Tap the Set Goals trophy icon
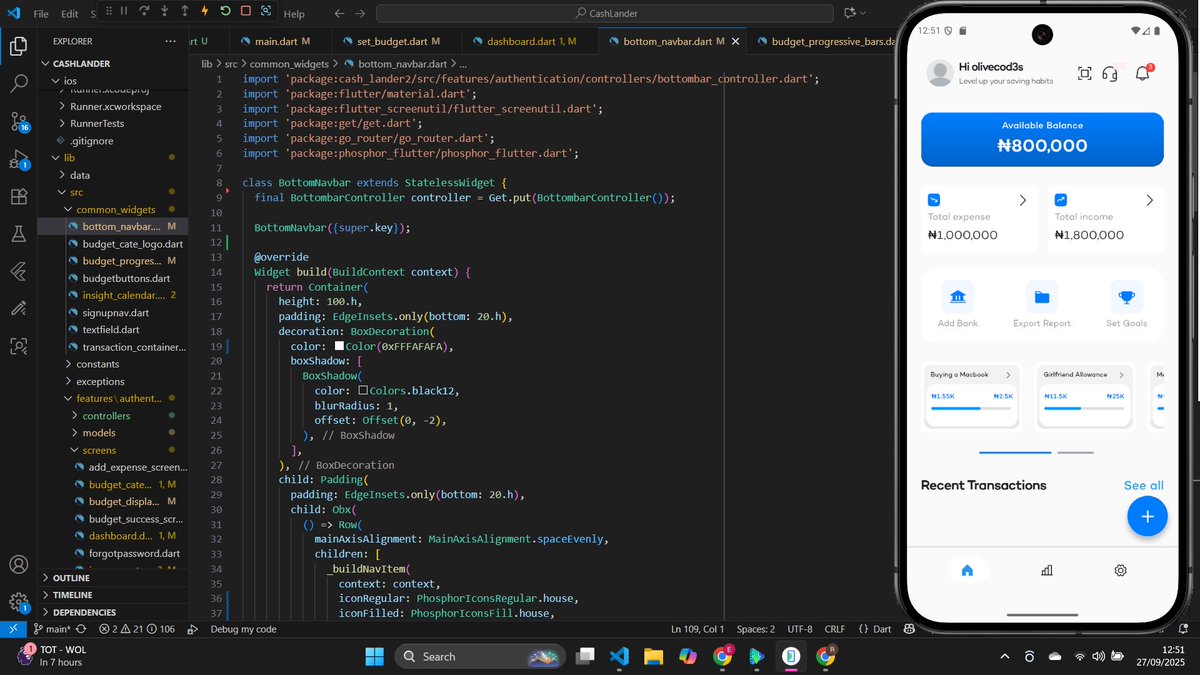This screenshot has height=675, width=1200. click(1127, 297)
